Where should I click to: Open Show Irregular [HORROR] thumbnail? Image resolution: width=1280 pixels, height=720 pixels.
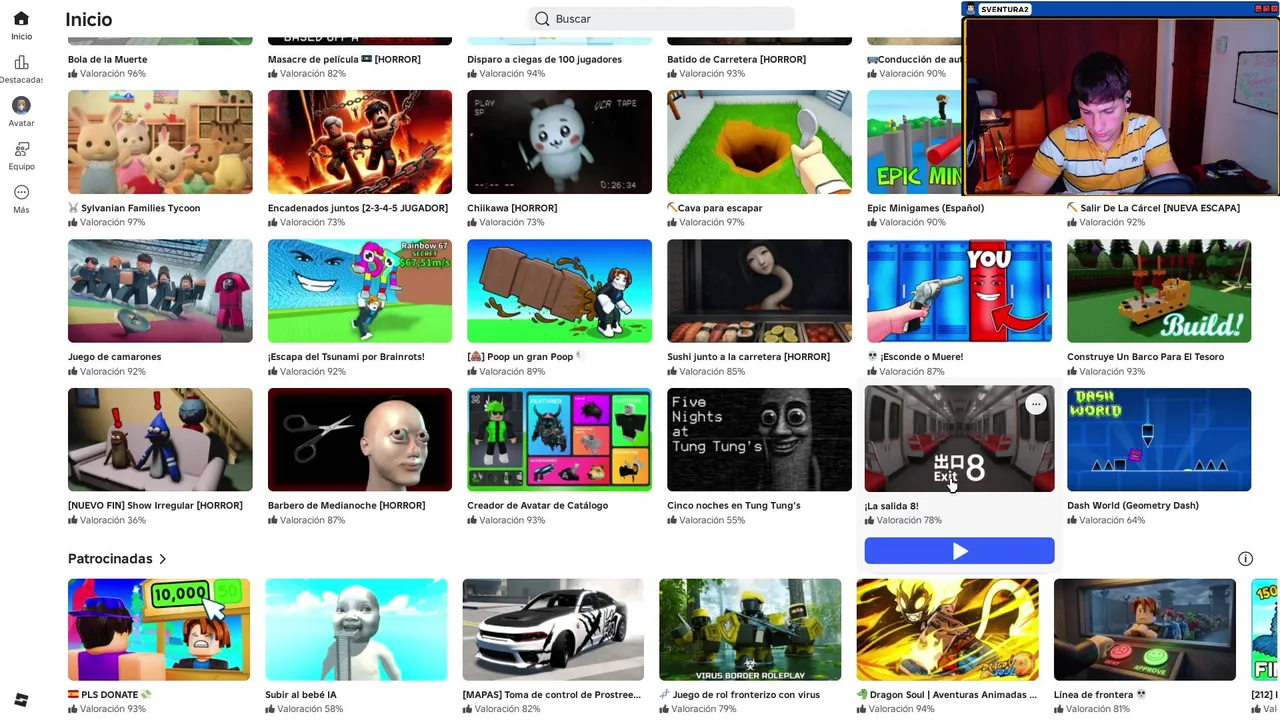click(160, 440)
